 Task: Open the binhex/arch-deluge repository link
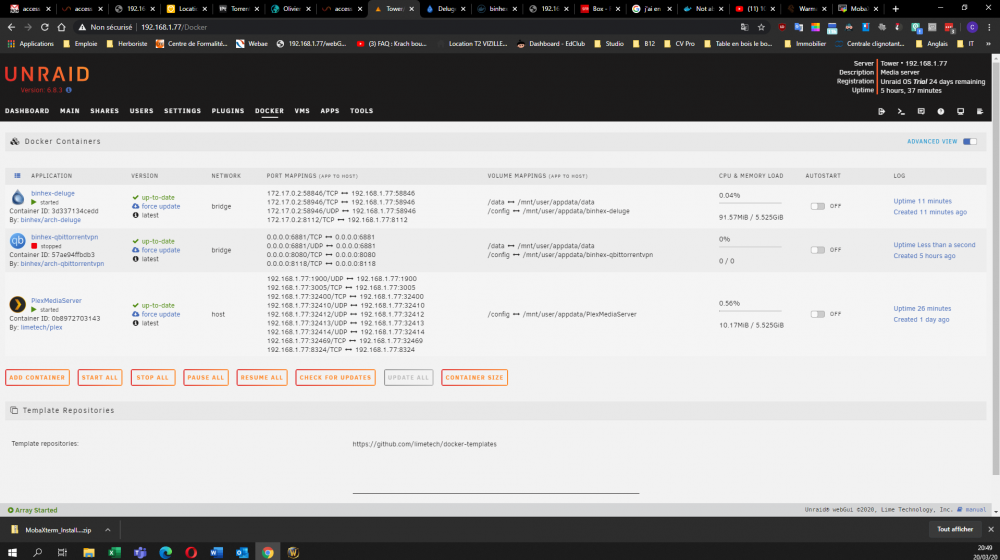(50, 220)
